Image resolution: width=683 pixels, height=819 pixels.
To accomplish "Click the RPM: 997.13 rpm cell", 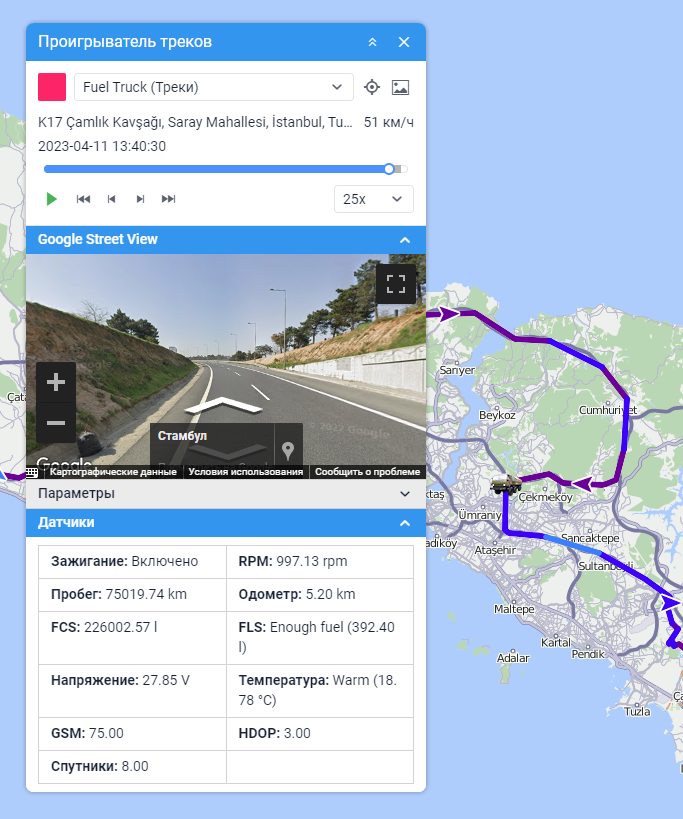I will (x=320, y=561).
